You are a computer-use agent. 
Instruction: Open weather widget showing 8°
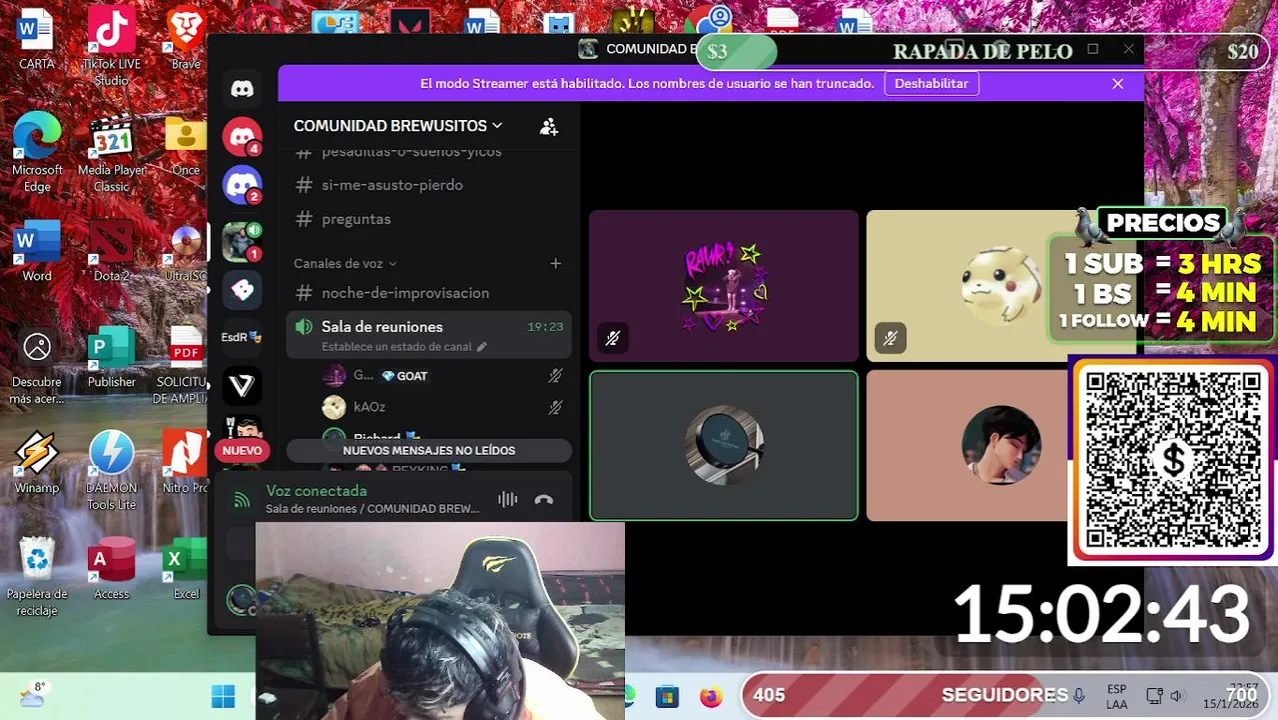(x=32, y=695)
